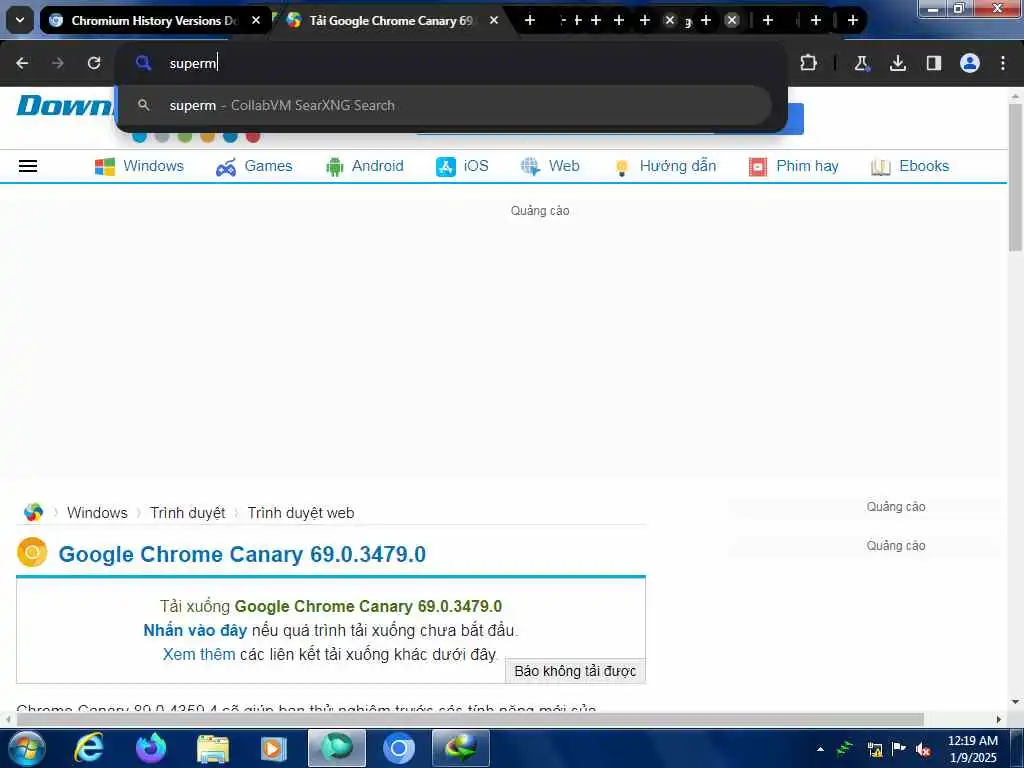Go back with the browser back arrow
Viewport: 1024px width, 768px height.
[x=22, y=63]
